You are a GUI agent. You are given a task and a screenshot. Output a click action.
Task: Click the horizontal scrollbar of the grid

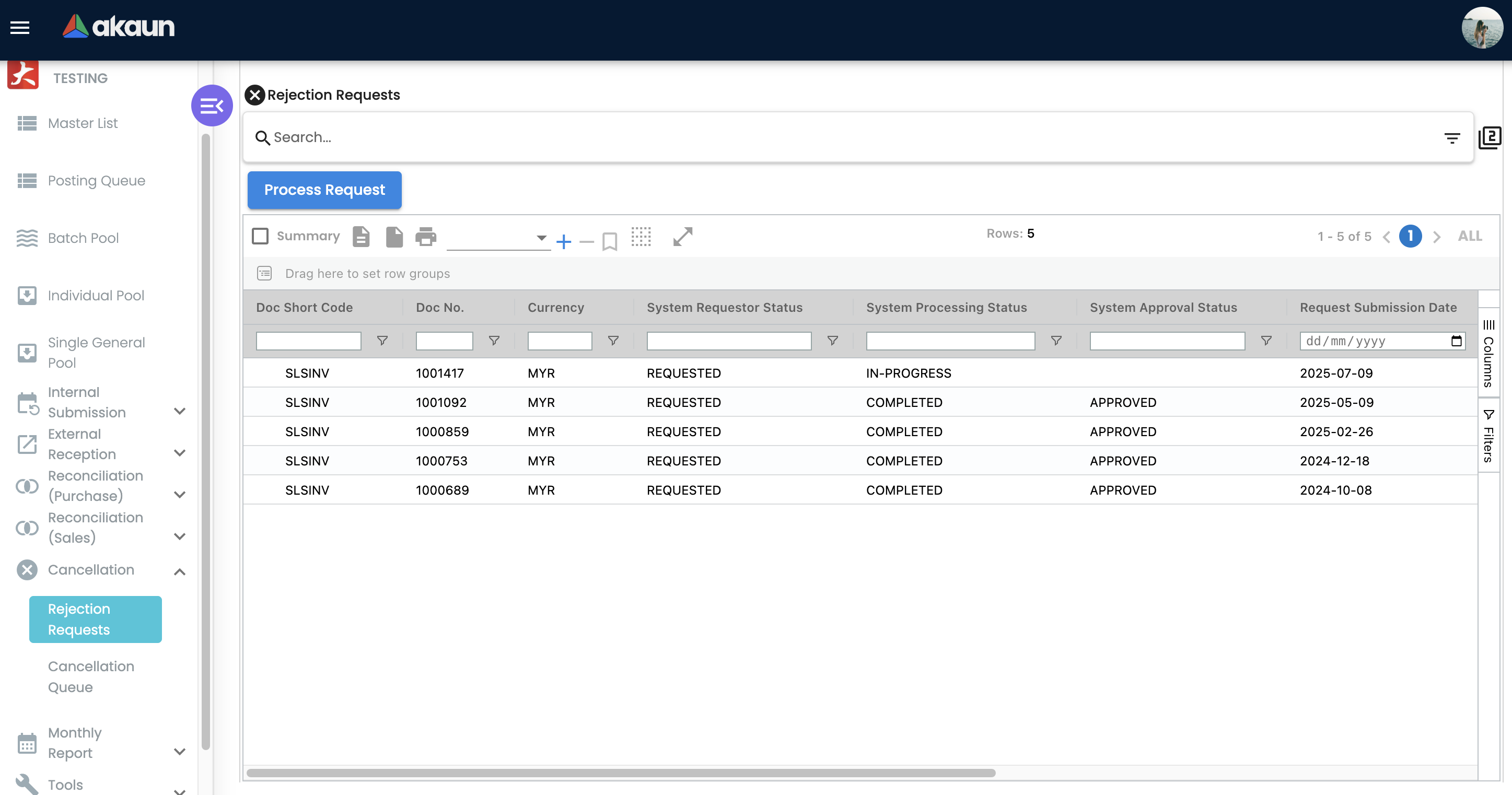point(621,773)
